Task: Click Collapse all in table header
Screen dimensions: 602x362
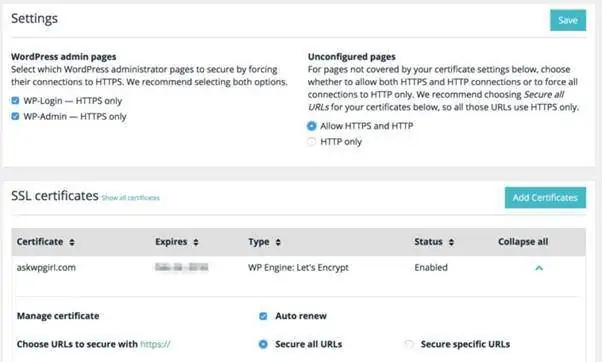Action: click(523, 242)
